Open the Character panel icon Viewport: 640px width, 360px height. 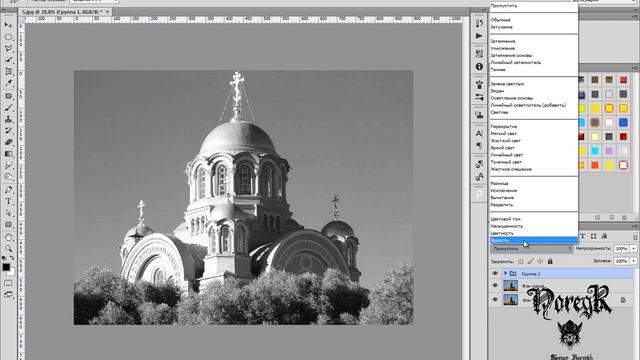479,133
